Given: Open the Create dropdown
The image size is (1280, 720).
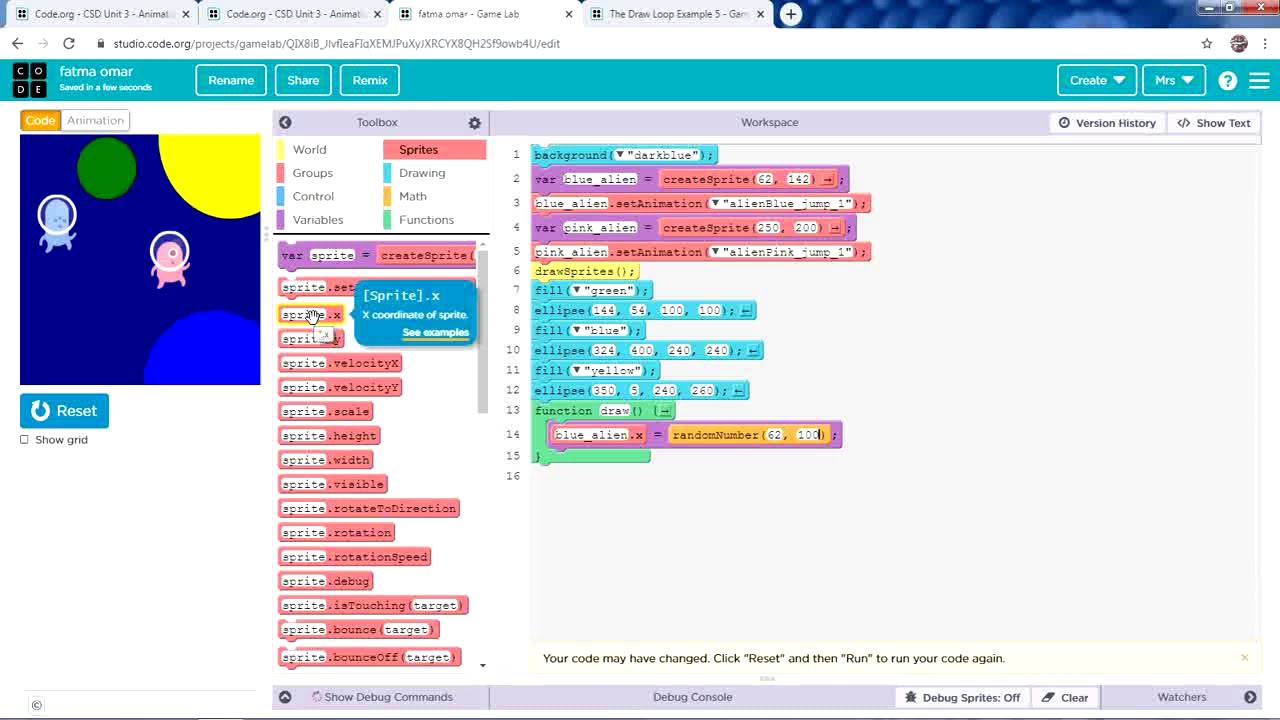Looking at the screenshot, I should tap(1097, 80).
